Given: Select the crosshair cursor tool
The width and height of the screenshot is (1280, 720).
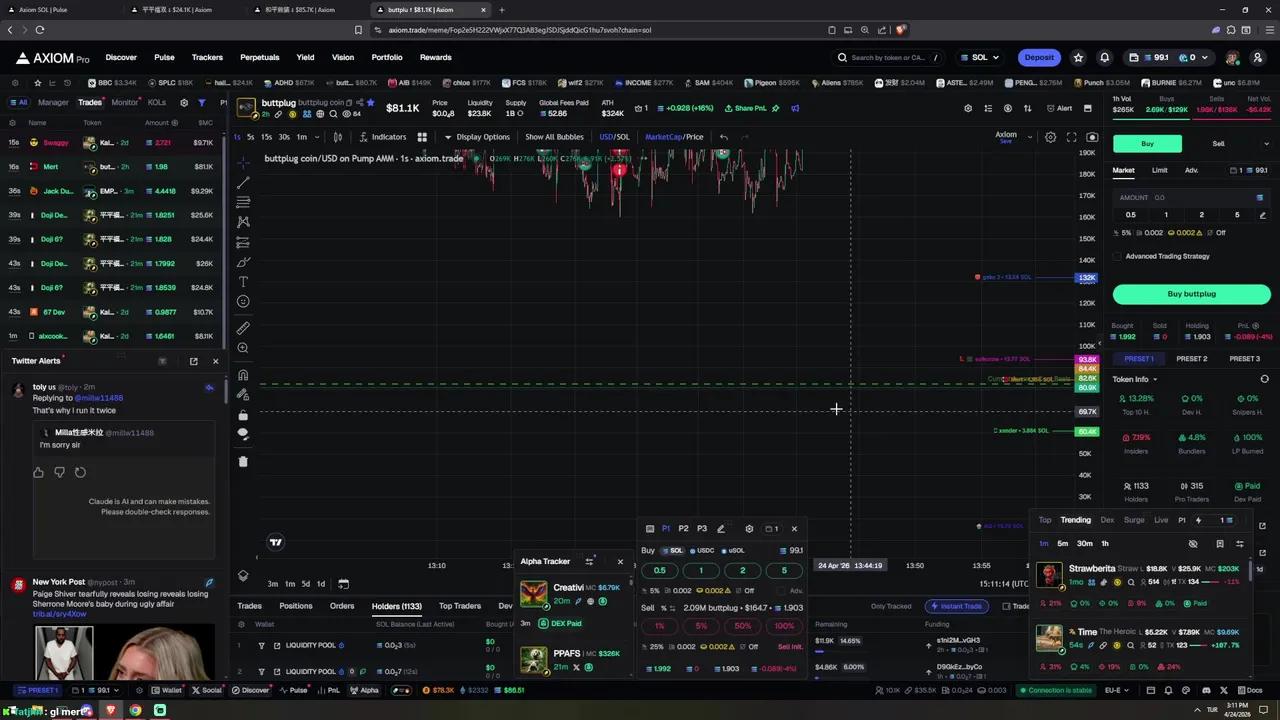Looking at the screenshot, I should pos(243,162).
